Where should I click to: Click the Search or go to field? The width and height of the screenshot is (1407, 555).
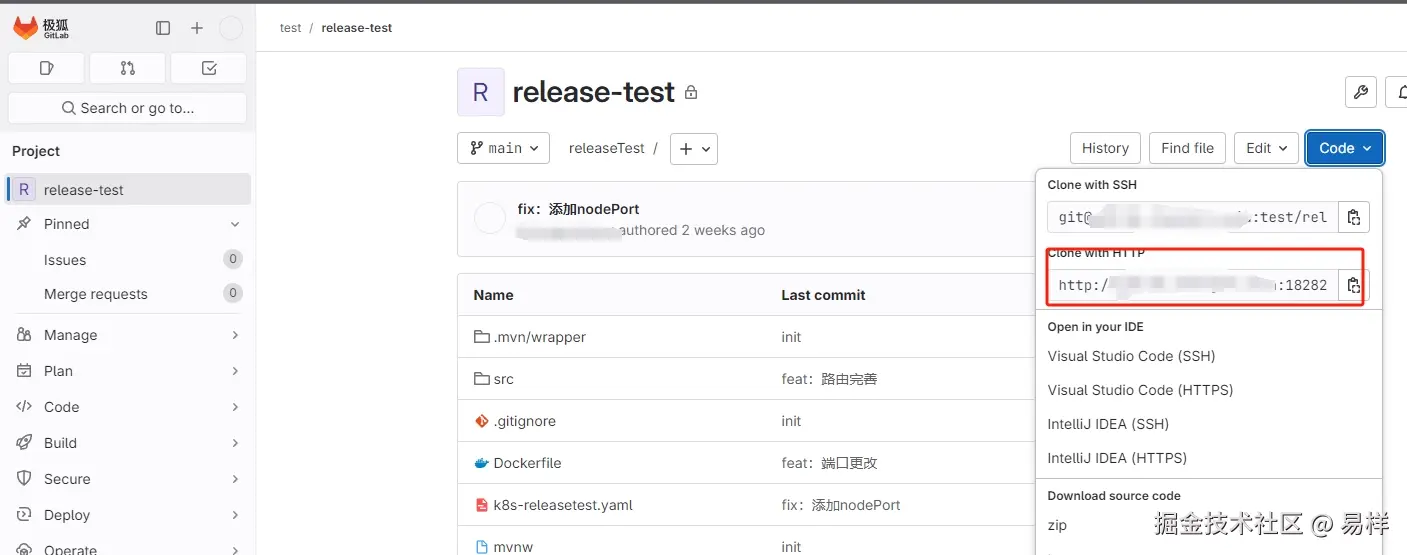pyautogui.click(x=127, y=108)
